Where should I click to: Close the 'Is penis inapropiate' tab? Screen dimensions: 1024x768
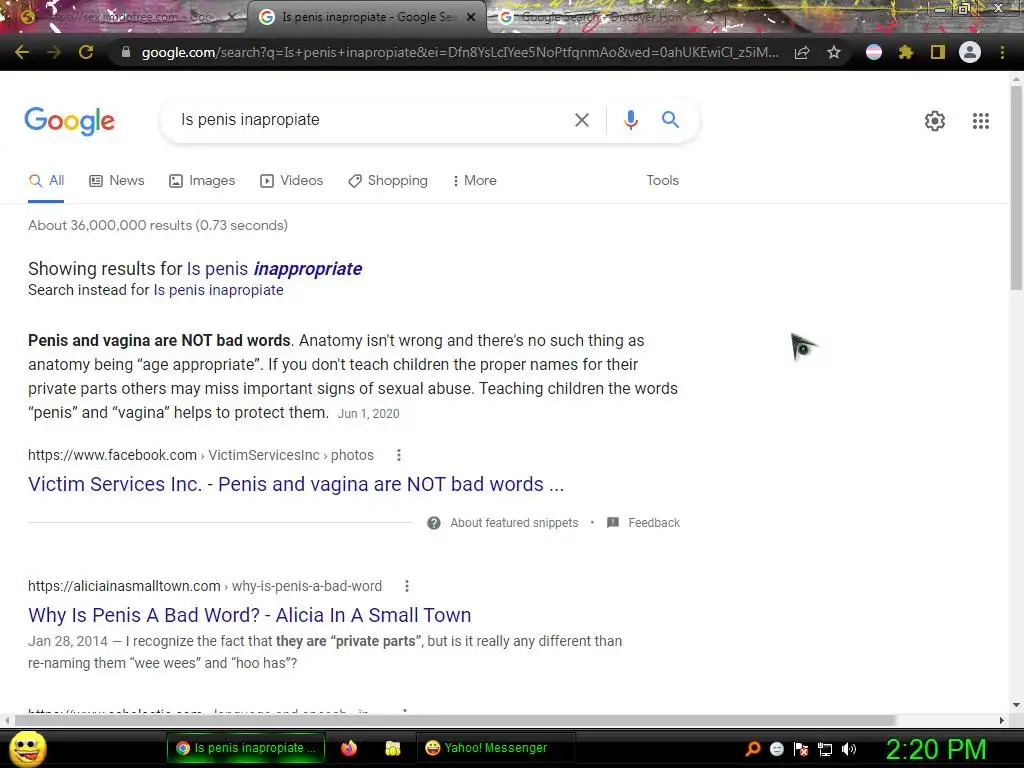click(471, 18)
